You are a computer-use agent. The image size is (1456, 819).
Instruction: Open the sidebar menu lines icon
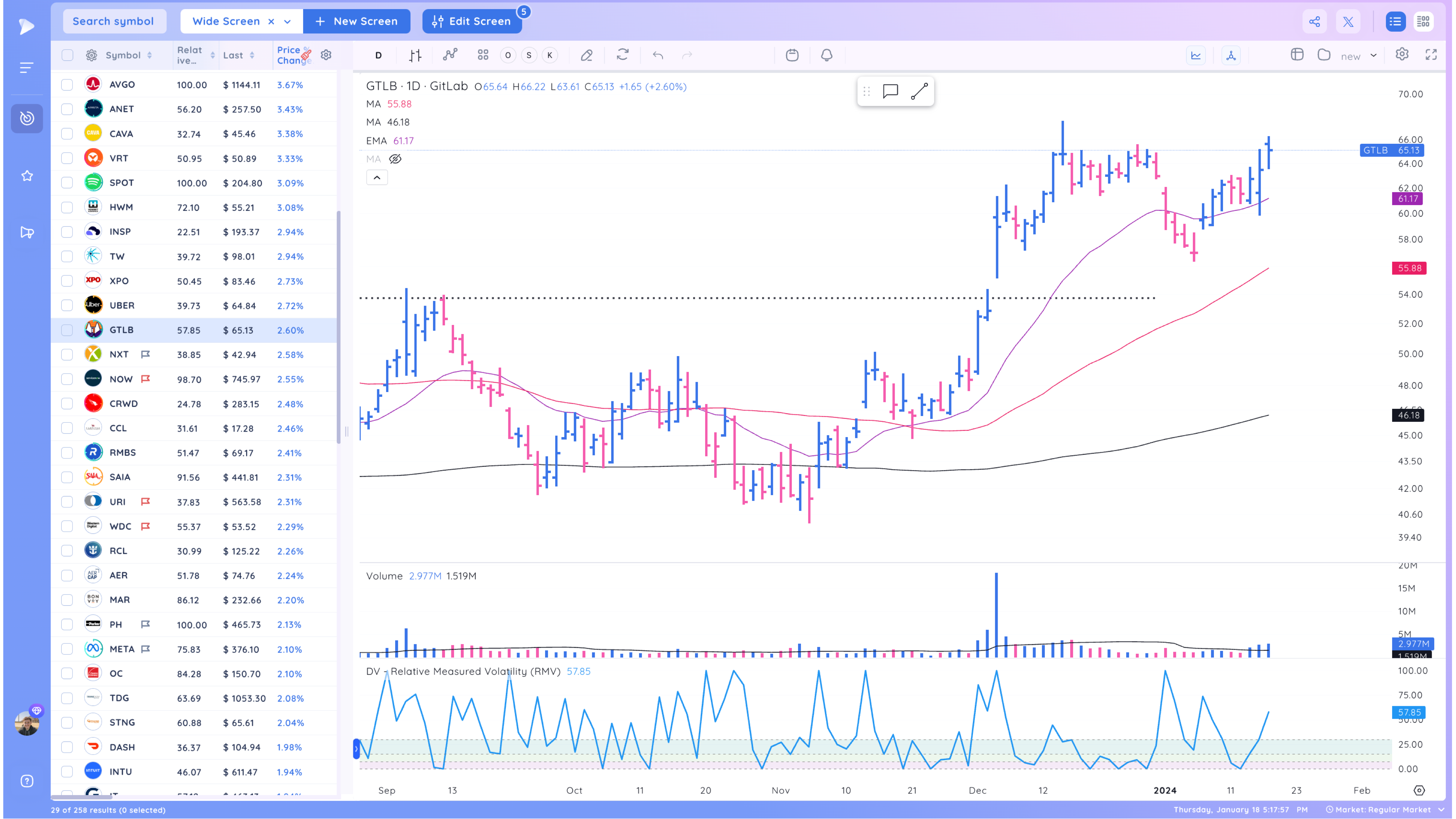[x=26, y=68]
